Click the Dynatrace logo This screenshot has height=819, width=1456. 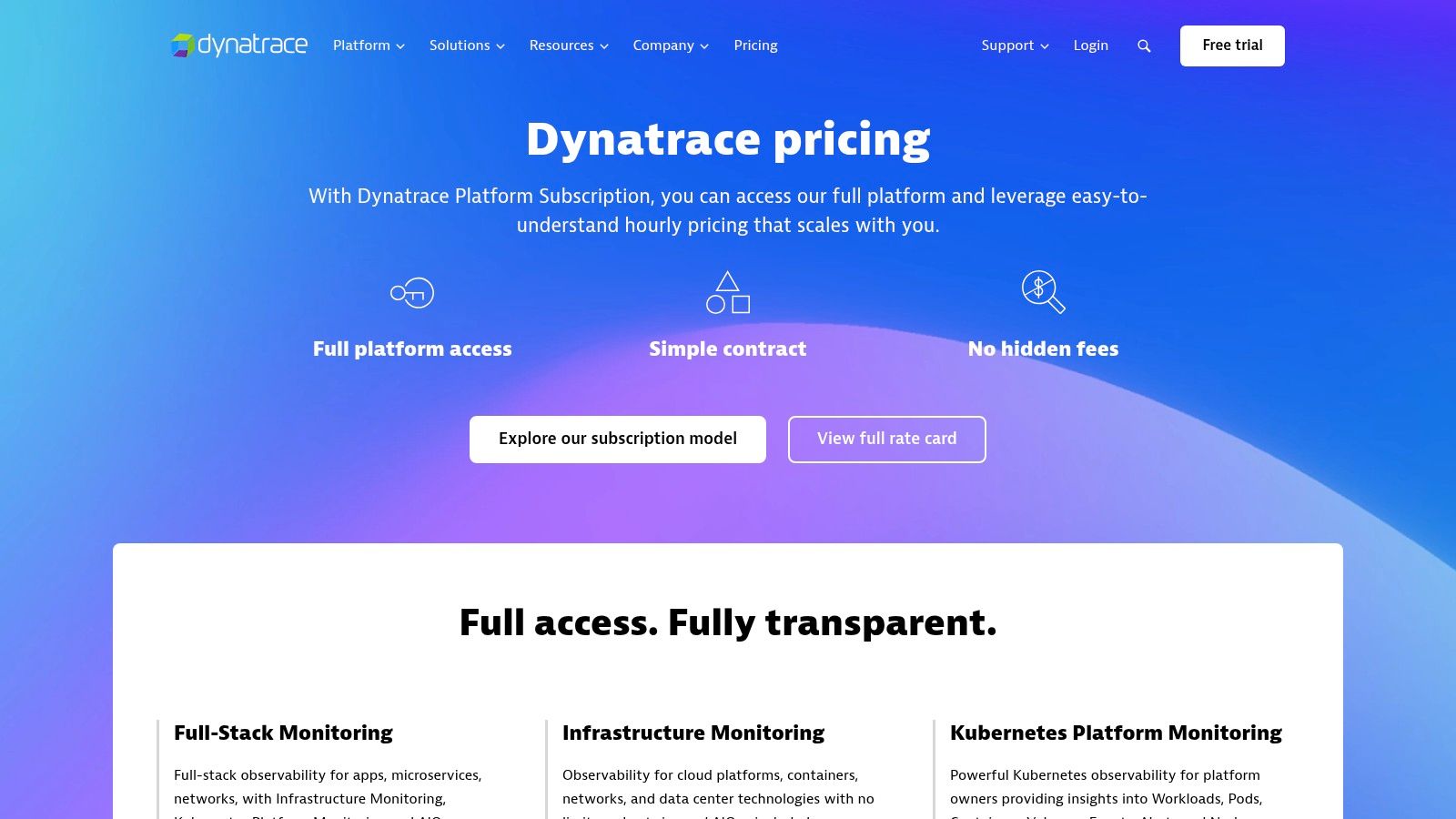click(239, 45)
